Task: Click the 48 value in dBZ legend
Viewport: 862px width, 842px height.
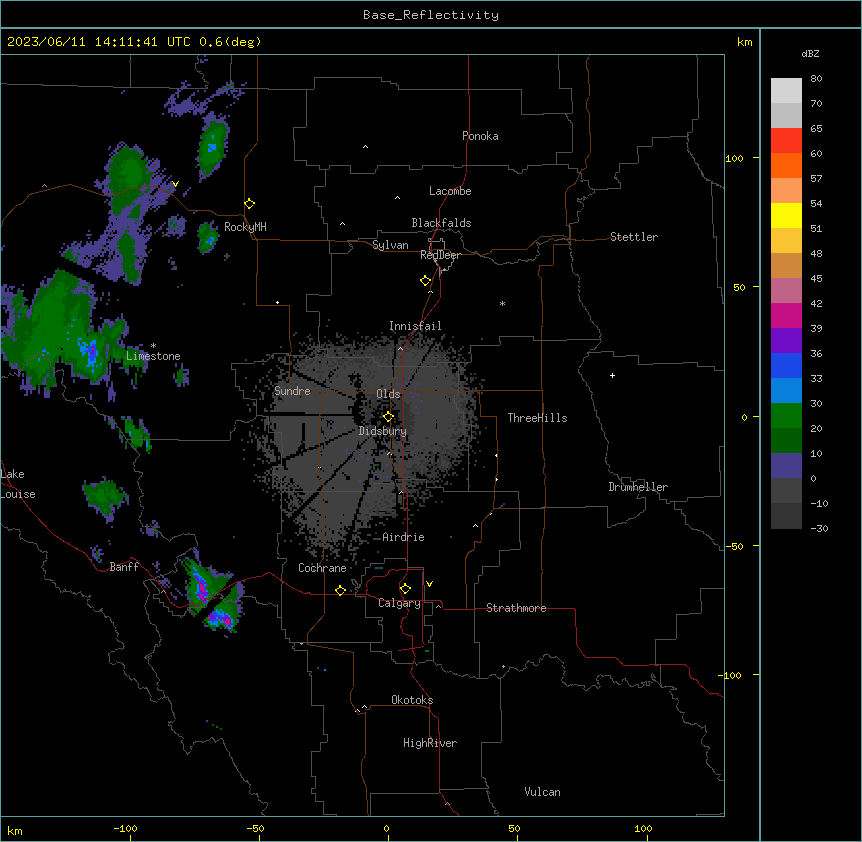Action: coord(816,253)
